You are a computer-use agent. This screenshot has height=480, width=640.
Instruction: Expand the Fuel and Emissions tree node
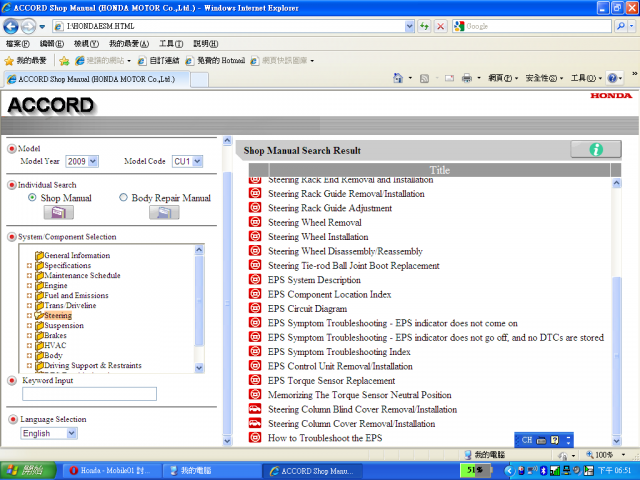tap(29, 296)
